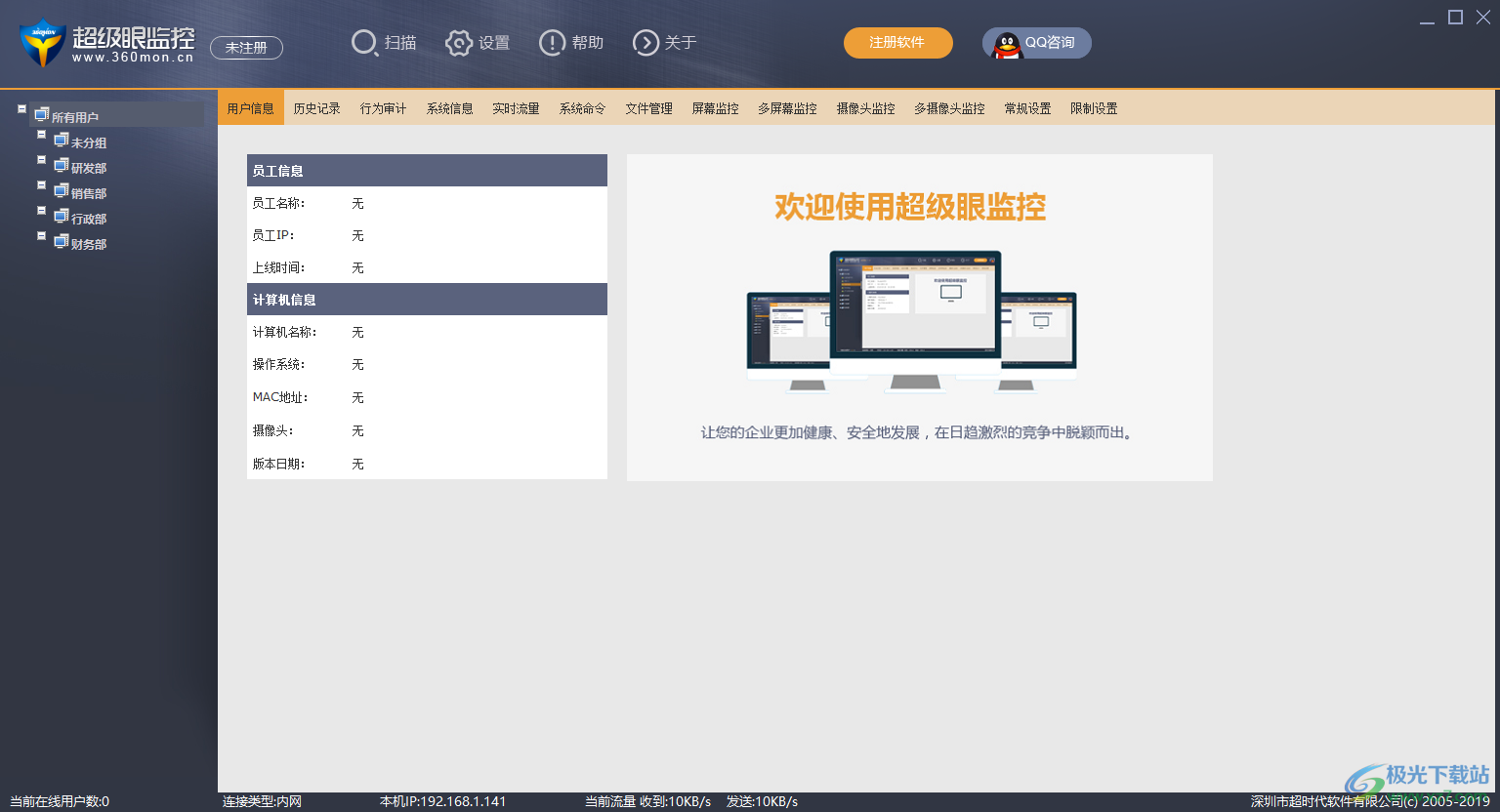Viewport: 1500px width, 812px height.
Task: Collapse the 研发部 group node
Action: coord(41,160)
